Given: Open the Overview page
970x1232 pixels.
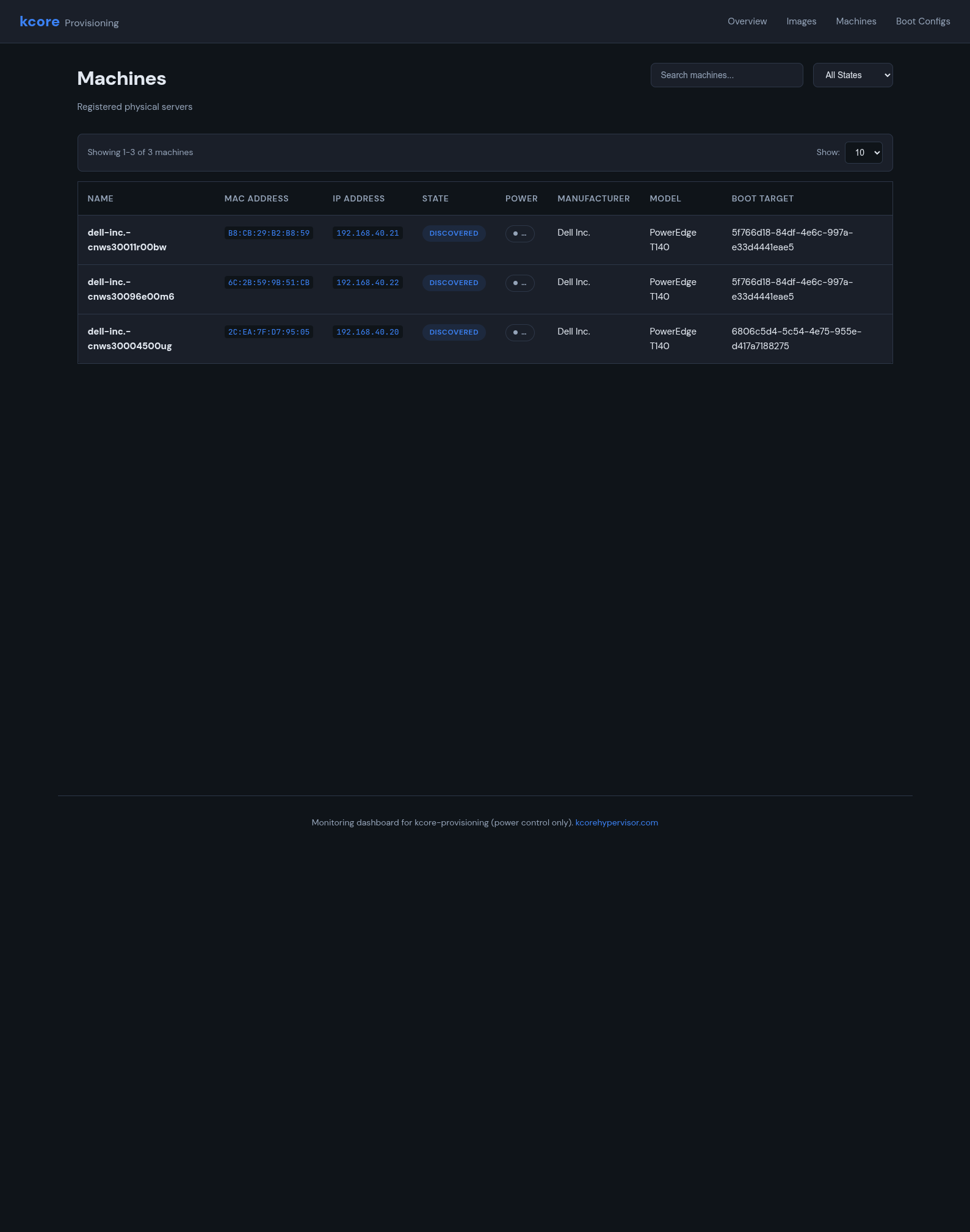Looking at the screenshot, I should click(747, 21).
